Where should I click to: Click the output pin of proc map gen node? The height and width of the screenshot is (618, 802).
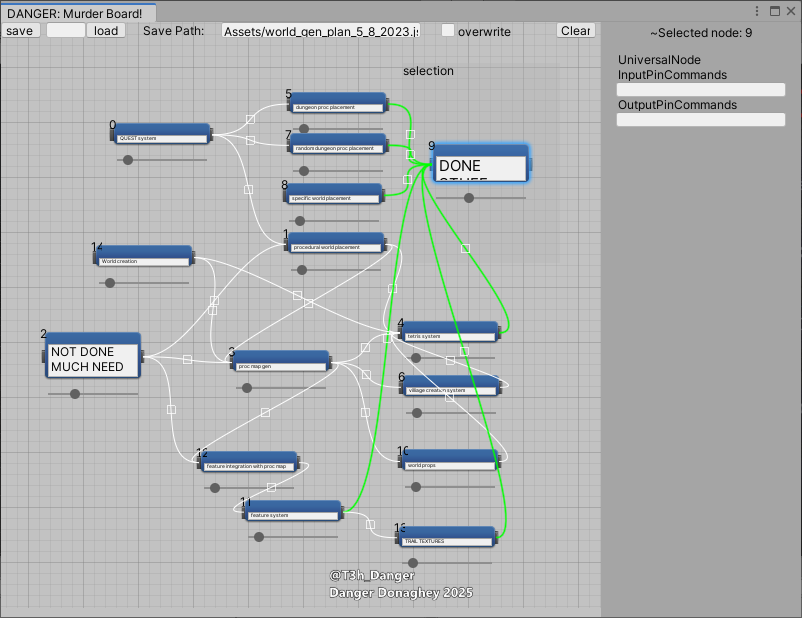click(330, 361)
